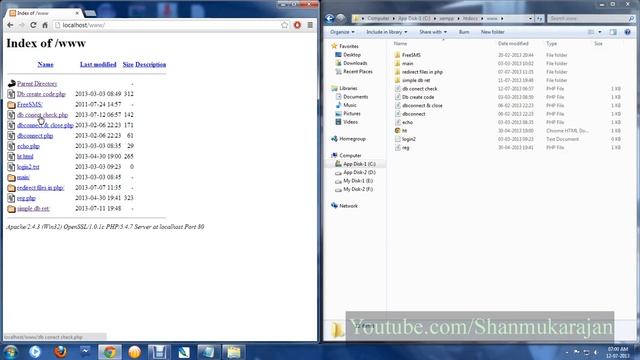640x360 pixels.
Task: Click the volume icon in system tray
Action: pyautogui.click(x=596, y=352)
